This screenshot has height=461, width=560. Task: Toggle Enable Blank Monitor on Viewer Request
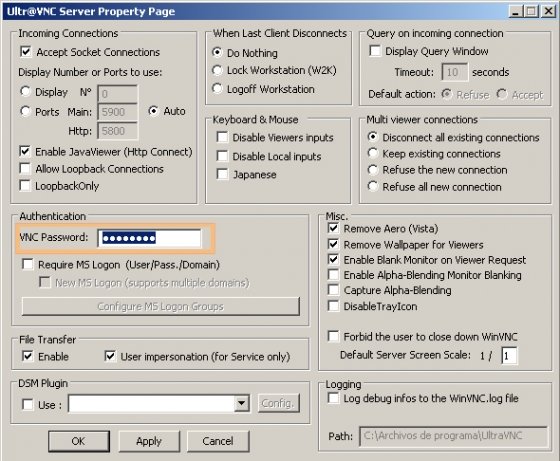tap(333, 260)
